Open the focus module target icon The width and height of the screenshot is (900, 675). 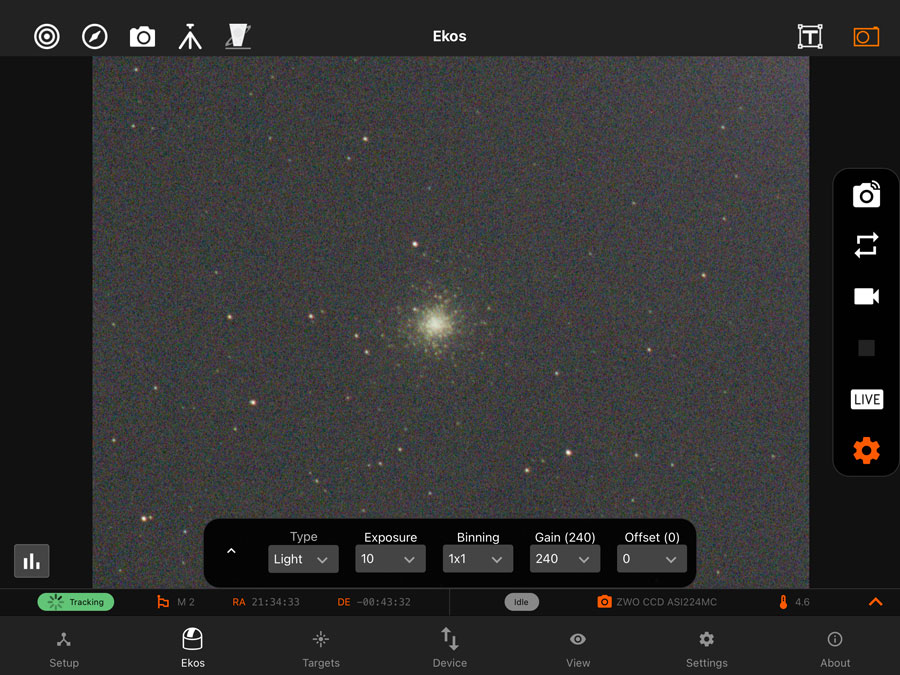coord(46,37)
